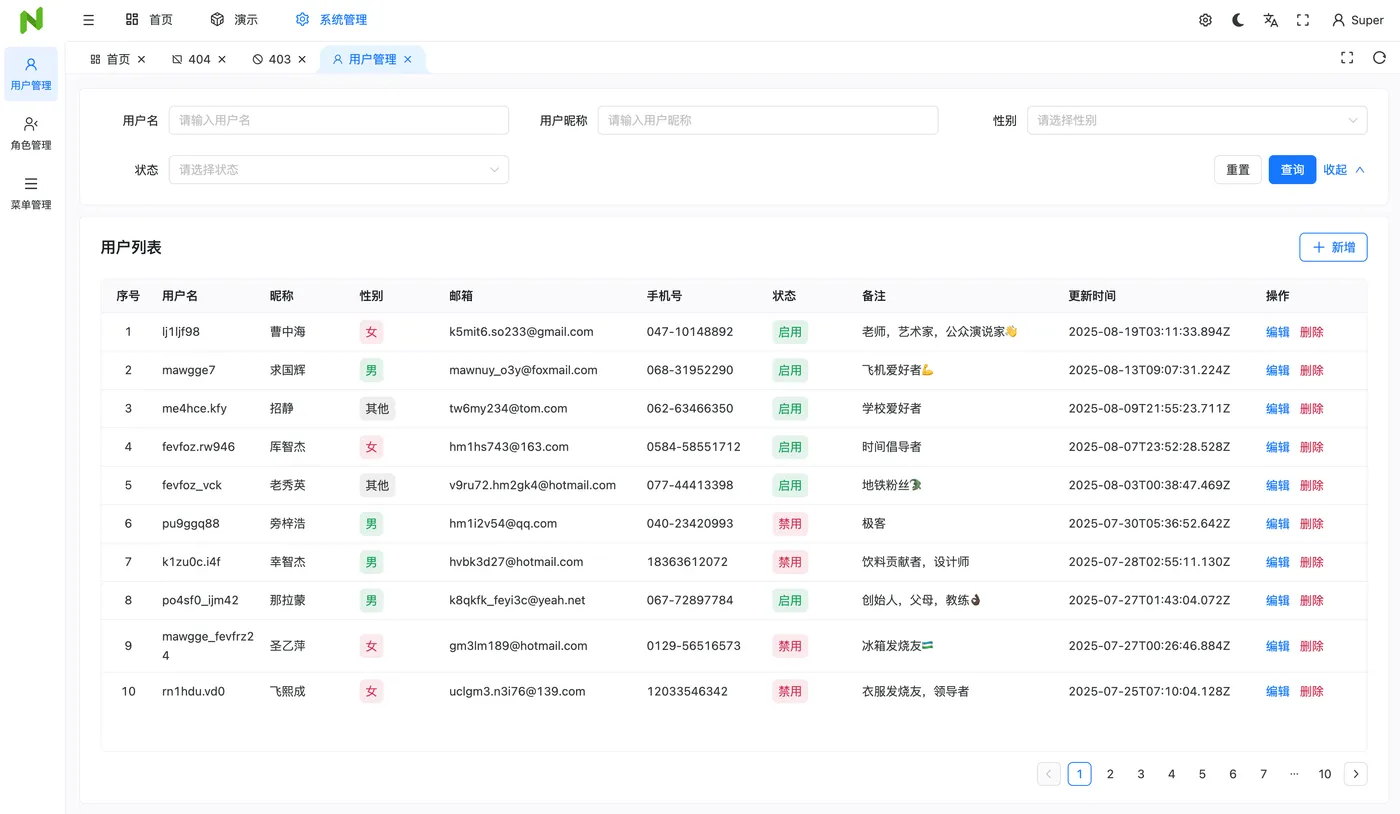The width and height of the screenshot is (1400, 814).
Task: Edit user lj1ljf98
Action: pos(1278,332)
